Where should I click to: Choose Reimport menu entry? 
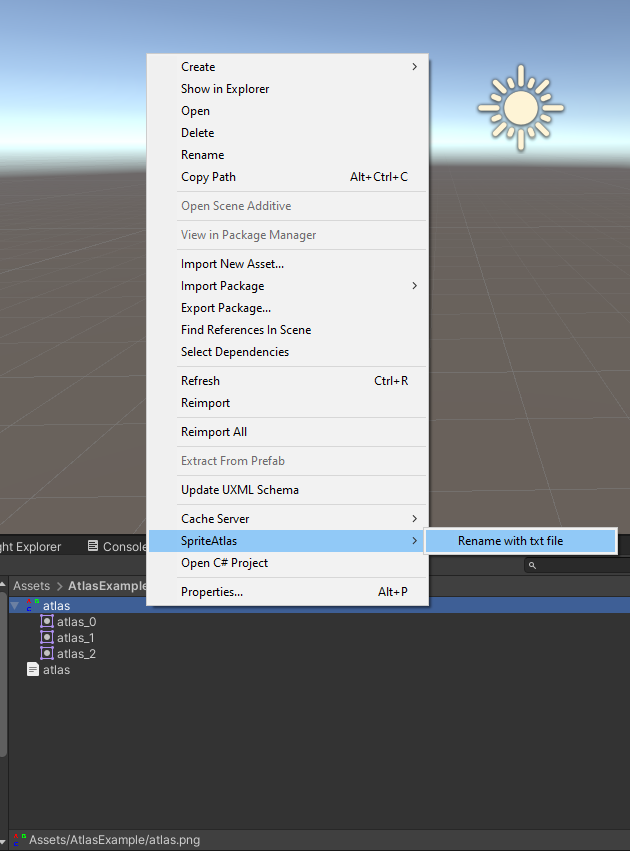[x=288, y=403]
